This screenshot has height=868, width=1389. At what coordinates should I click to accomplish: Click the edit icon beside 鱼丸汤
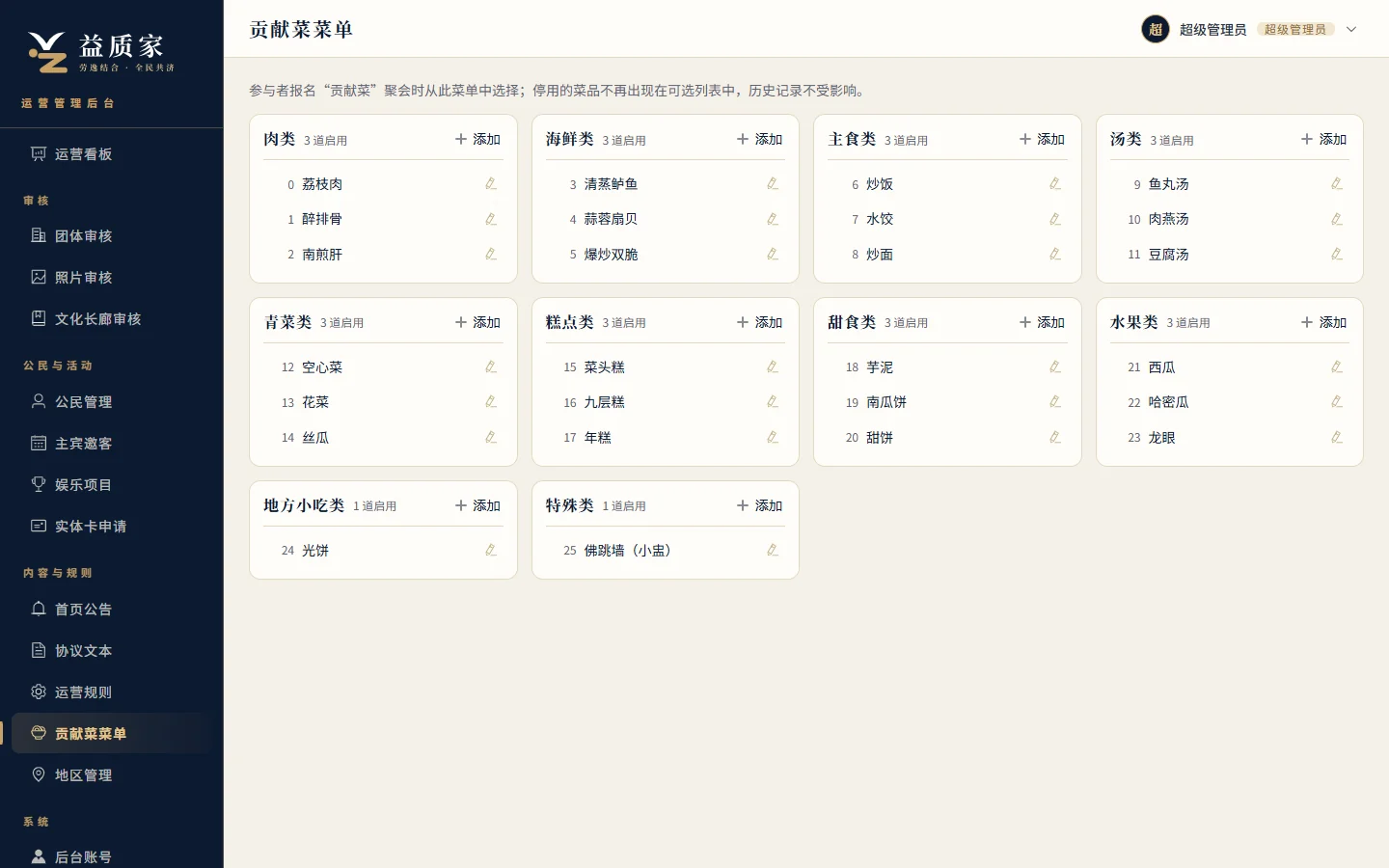tap(1337, 183)
